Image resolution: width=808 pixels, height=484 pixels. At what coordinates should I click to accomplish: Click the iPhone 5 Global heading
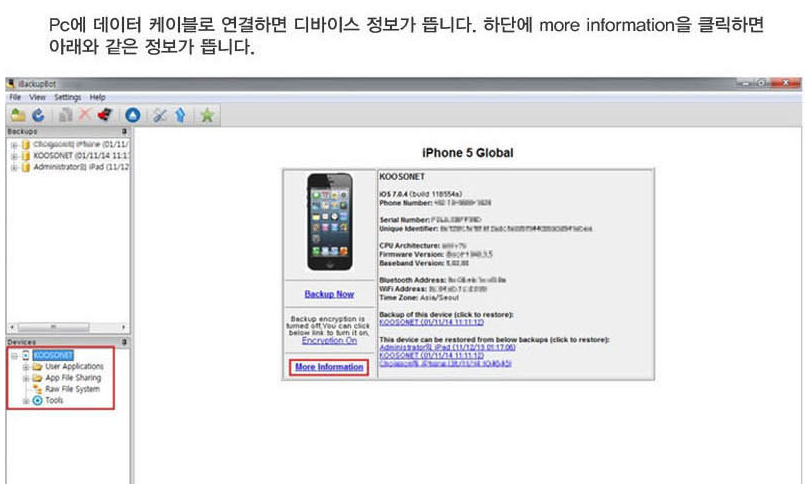pos(467,153)
